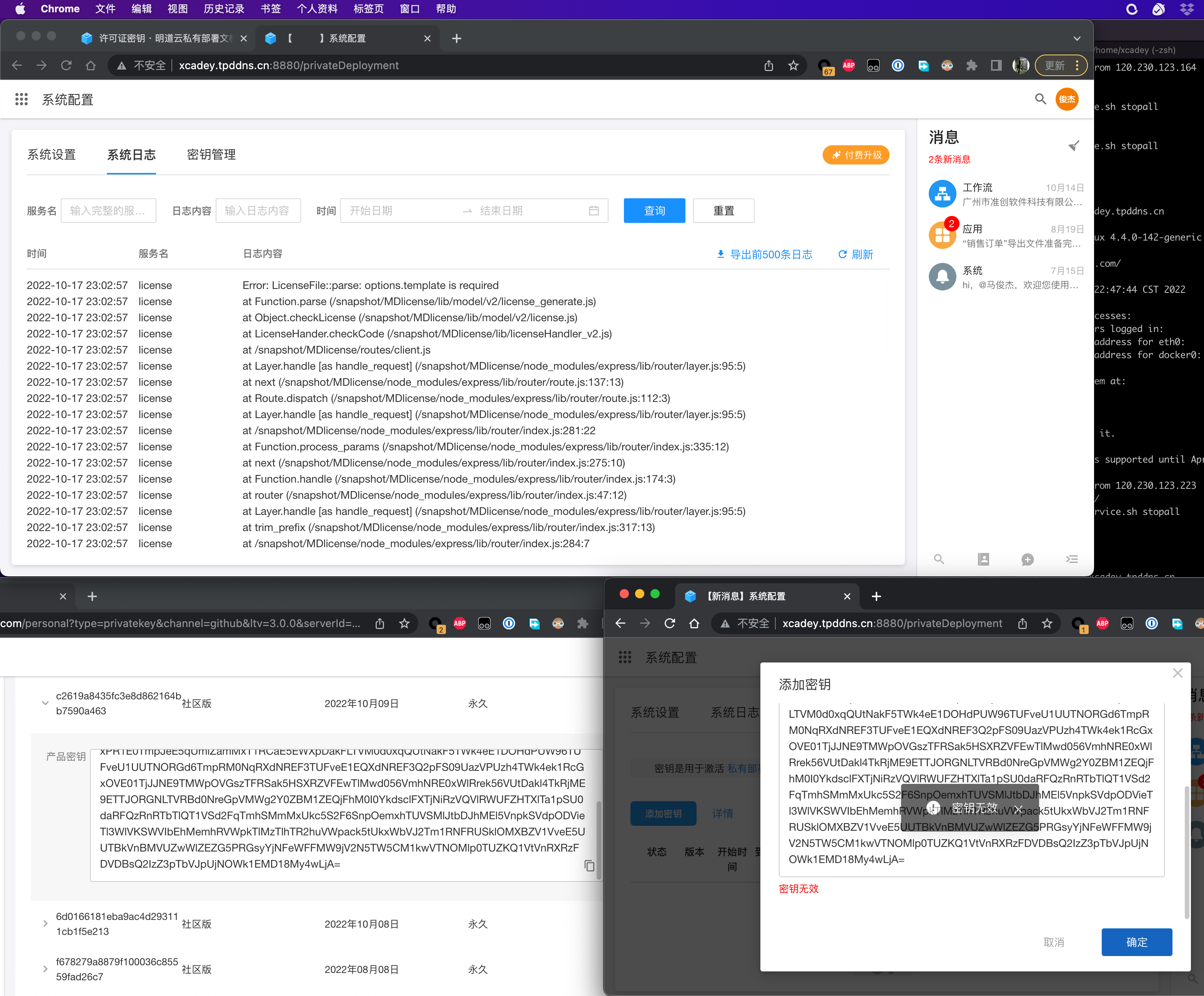Copy the product key with the copy icon
Viewport: 1204px width, 996px height.
point(589,866)
